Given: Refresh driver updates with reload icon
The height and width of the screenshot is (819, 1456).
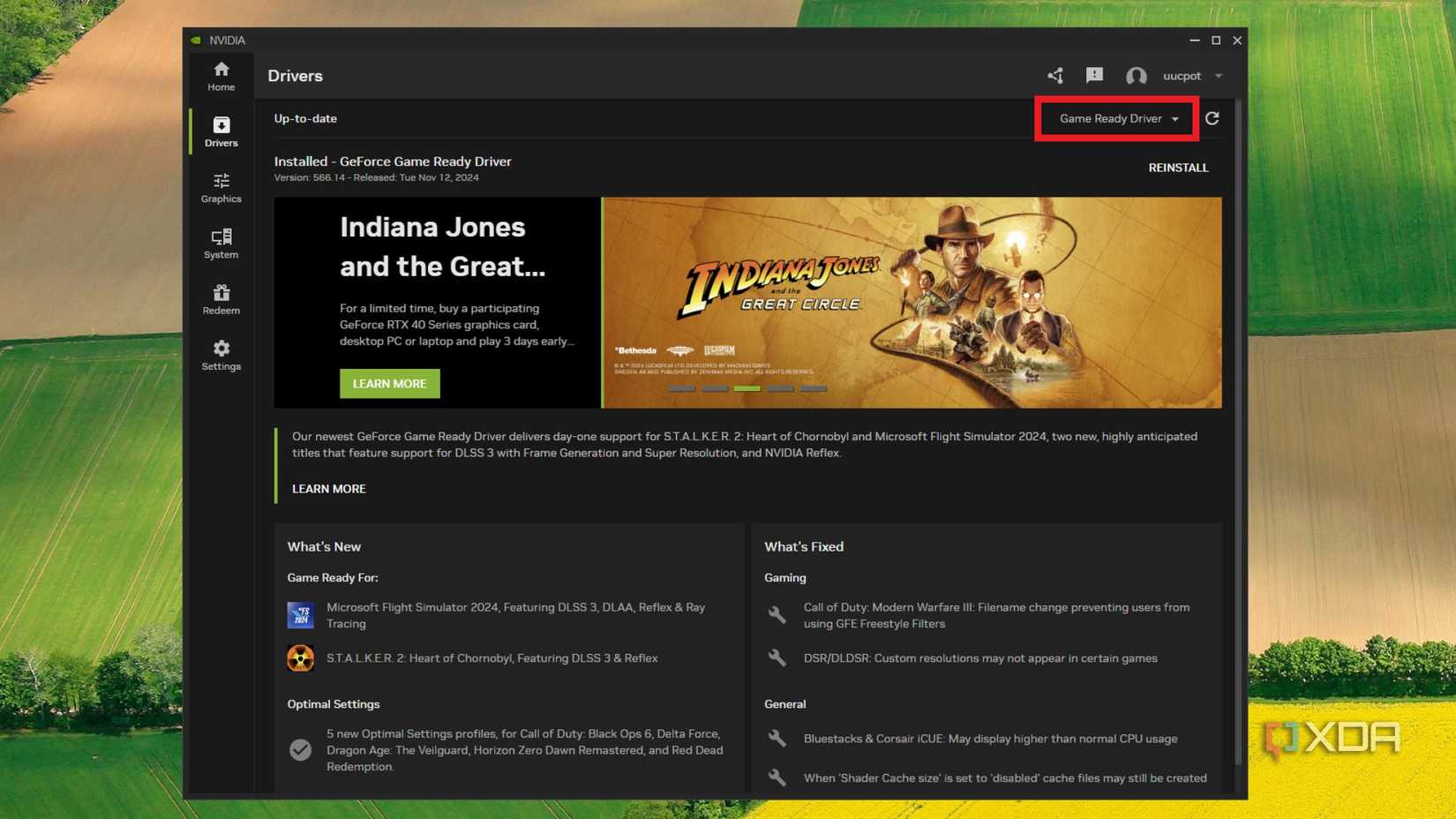Looking at the screenshot, I should coord(1212,118).
